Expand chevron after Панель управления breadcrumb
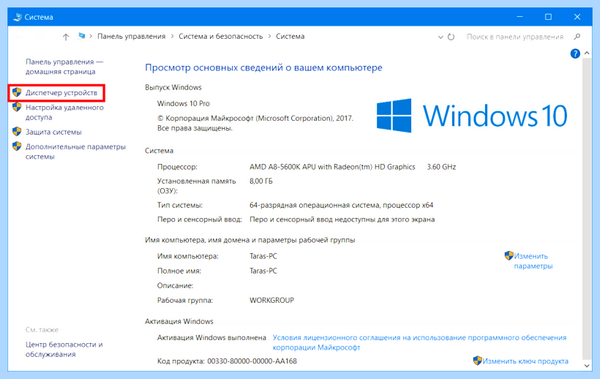Screen dimensions: 600x379 [x=172, y=36]
